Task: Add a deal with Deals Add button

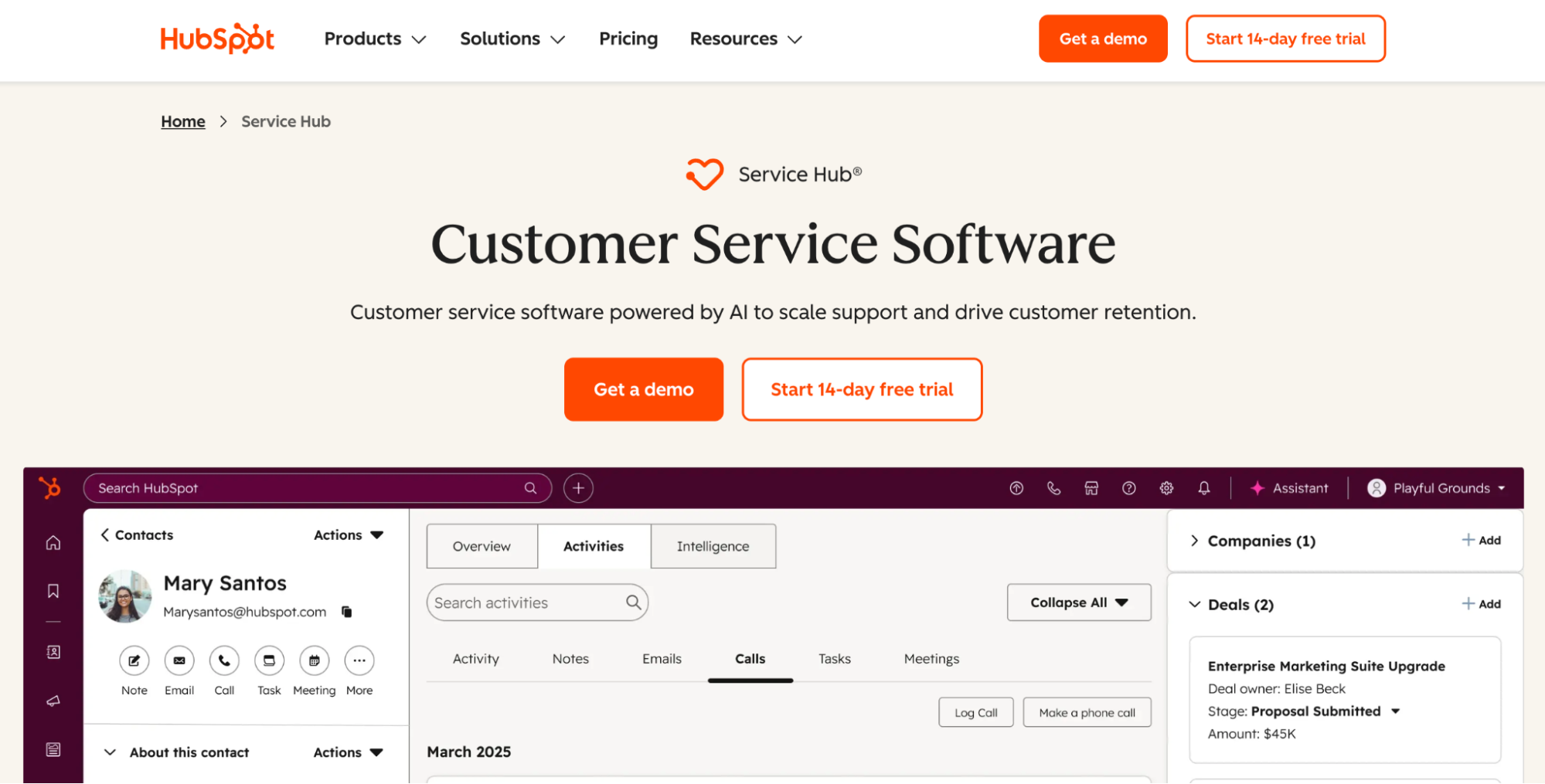Action: tap(1481, 604)
